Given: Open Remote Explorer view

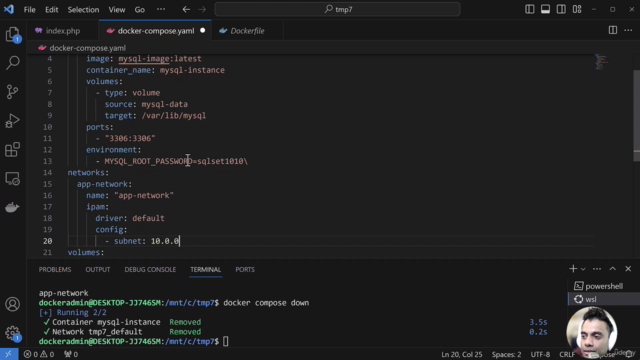Looking at the screenshot, I should coord(13,179).
